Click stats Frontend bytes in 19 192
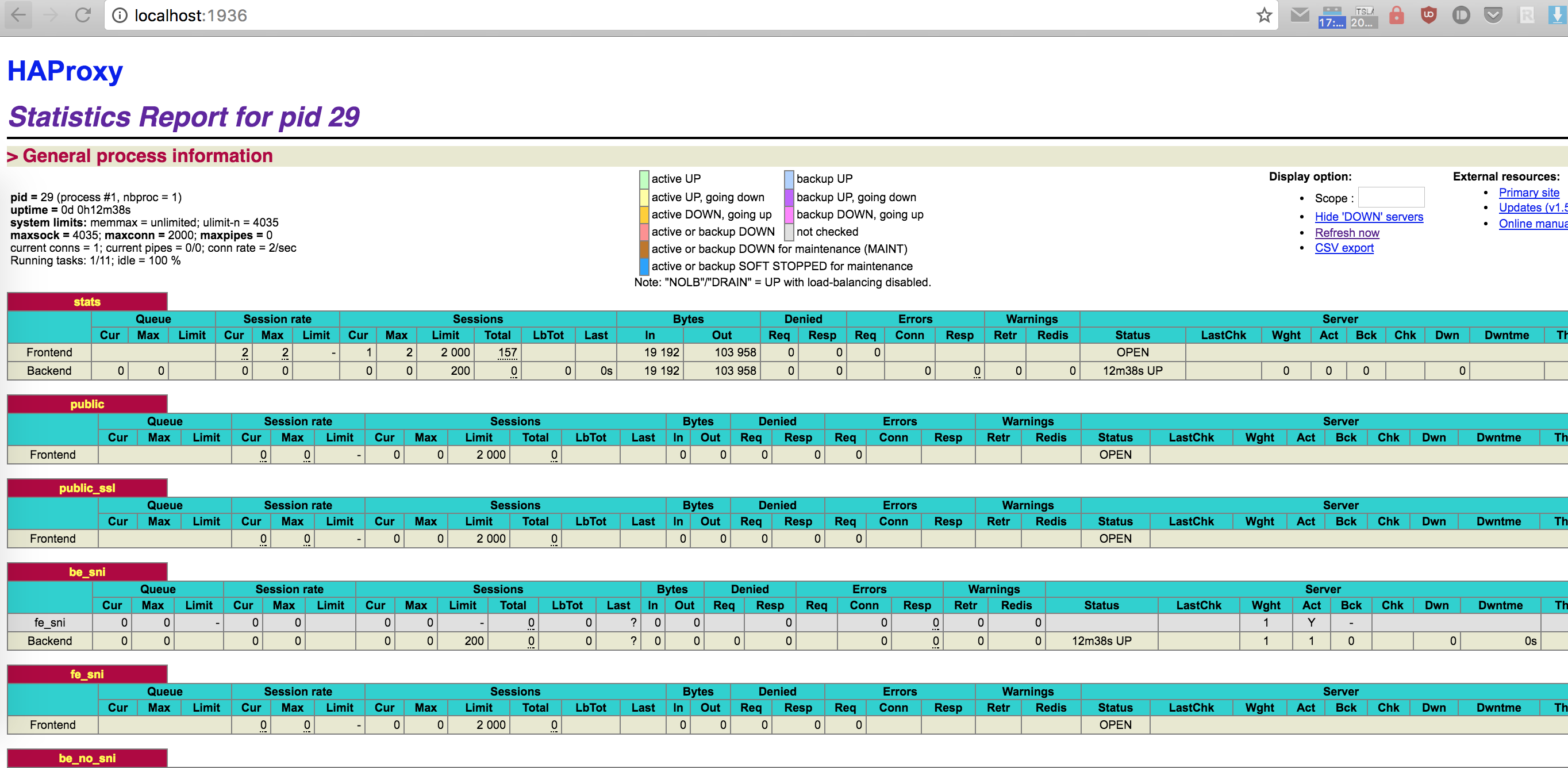1568x768 pixels. [661, 352]
